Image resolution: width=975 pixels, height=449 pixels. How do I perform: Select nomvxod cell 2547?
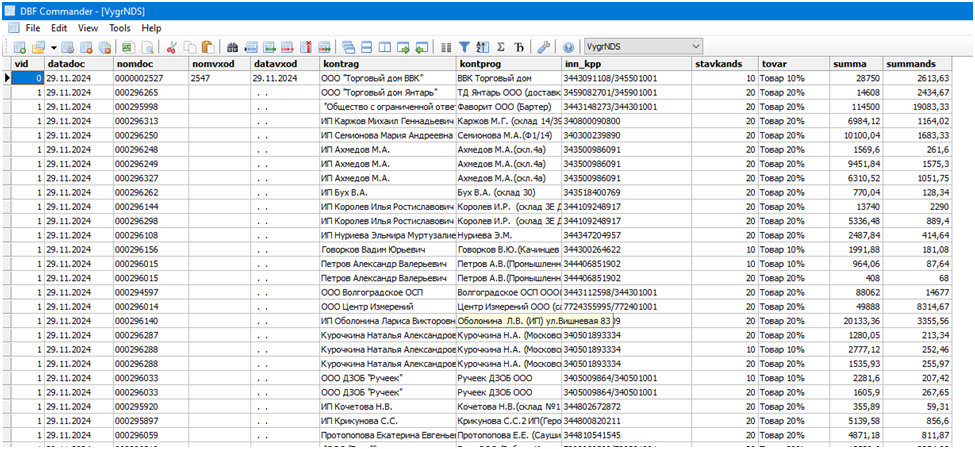219,78
